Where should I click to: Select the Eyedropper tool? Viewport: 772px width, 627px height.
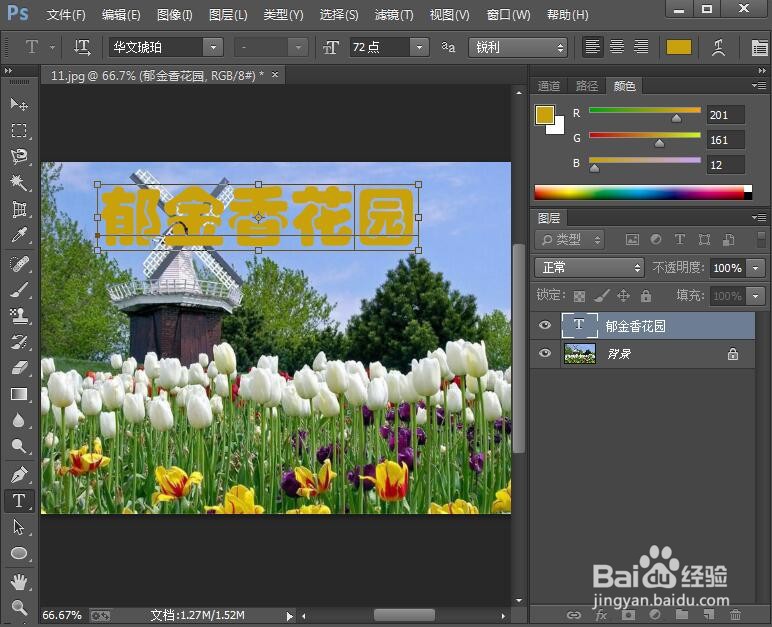[19, 235]
